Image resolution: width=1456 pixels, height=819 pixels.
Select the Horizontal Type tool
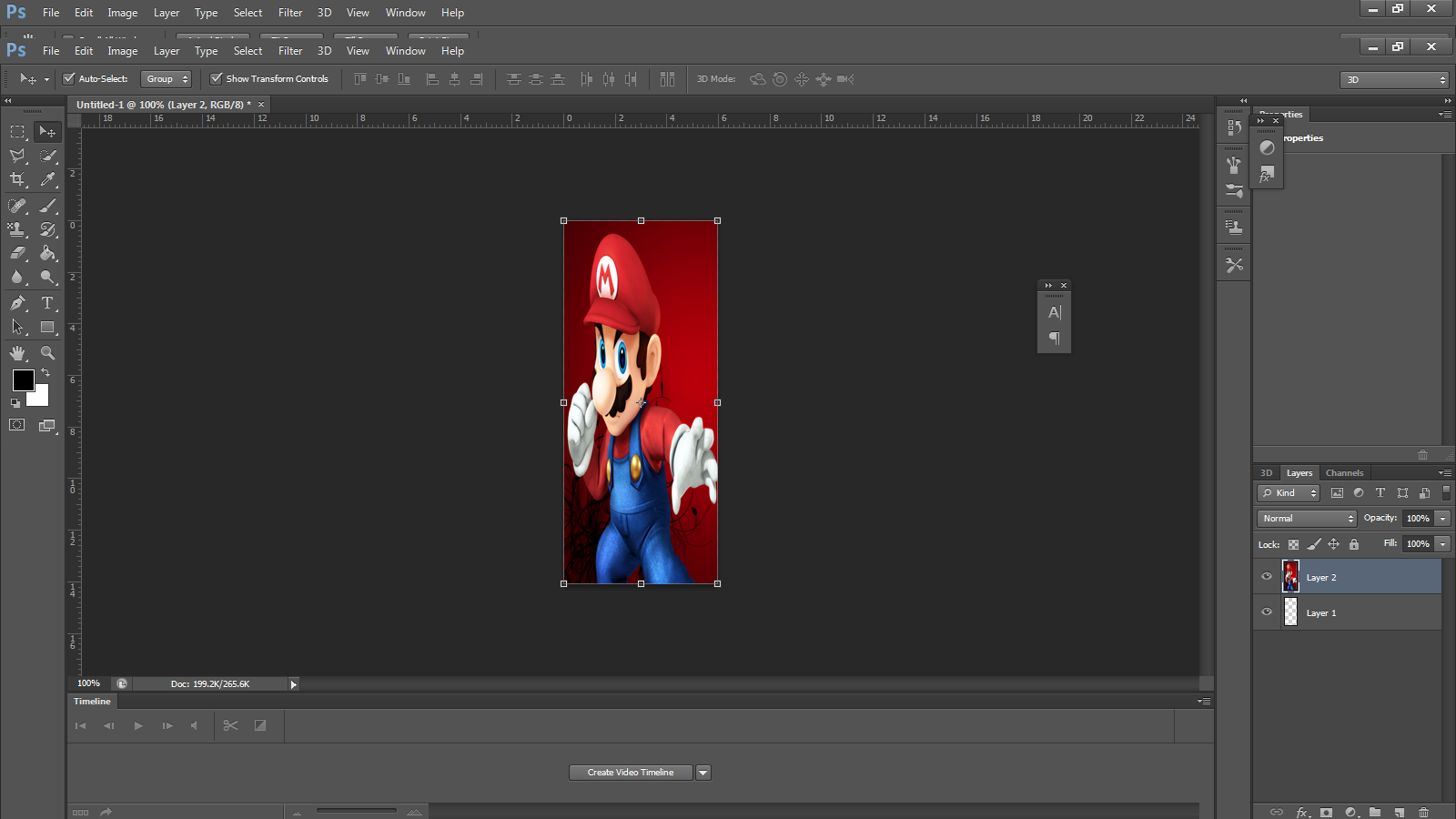pyautogui.click(x=47, y=303)
